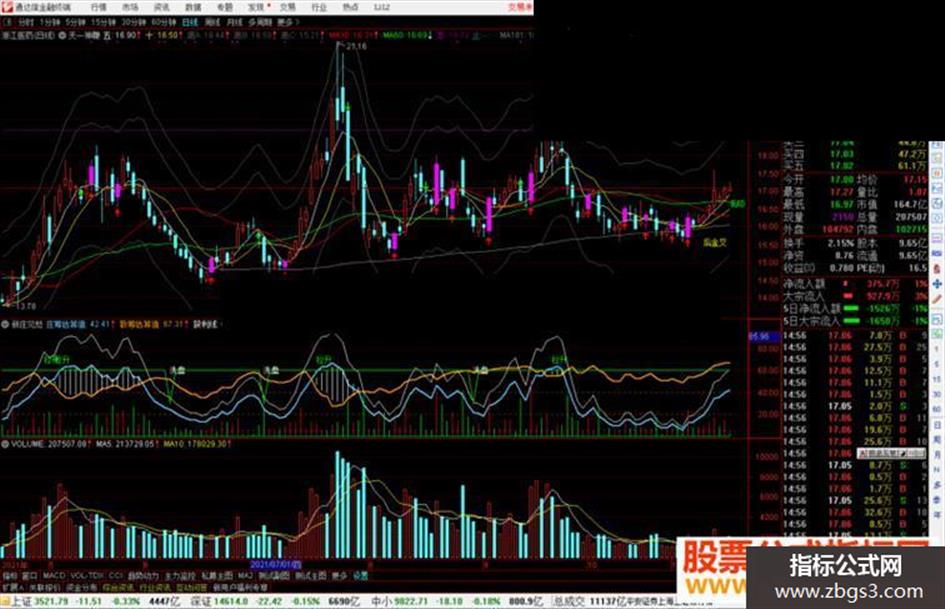Click the blue four-way arrows icon in right sidebar
The height and width of the screenshot is (609, 945).
tap(937, 283)
